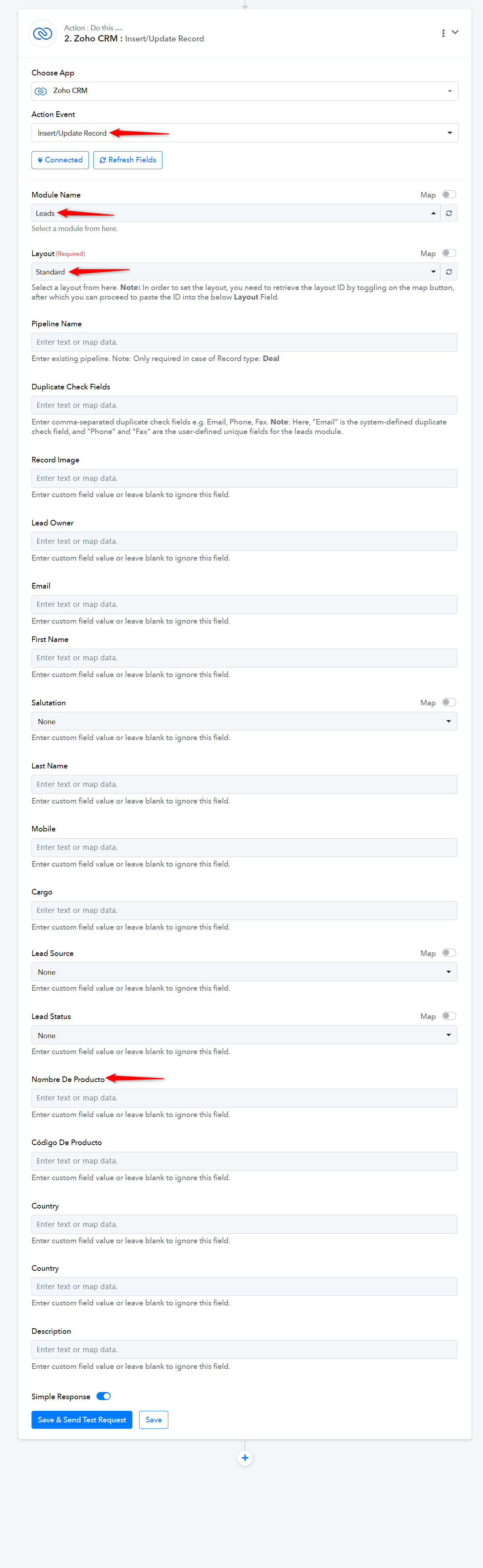483x1568 pixels.
Task: Click the refresh icon beside Layout field
Action: 449,271
